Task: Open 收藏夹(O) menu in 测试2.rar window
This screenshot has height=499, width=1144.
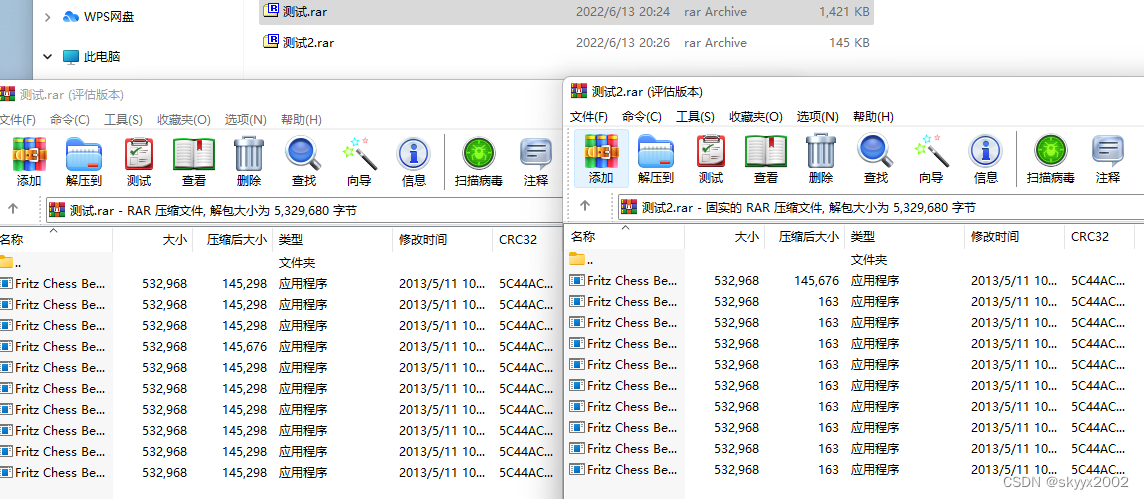Action: 756,116
